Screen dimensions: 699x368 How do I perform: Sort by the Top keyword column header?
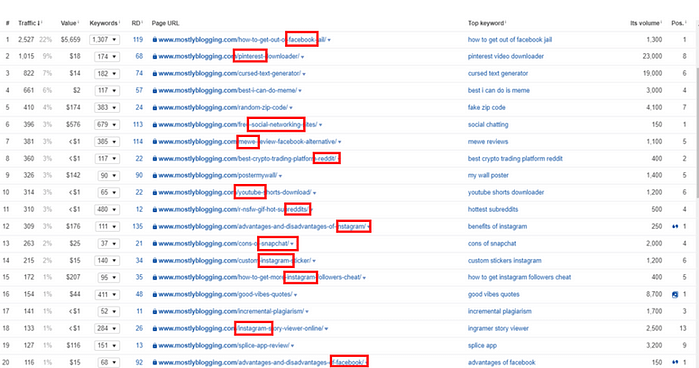click(487, 23)
